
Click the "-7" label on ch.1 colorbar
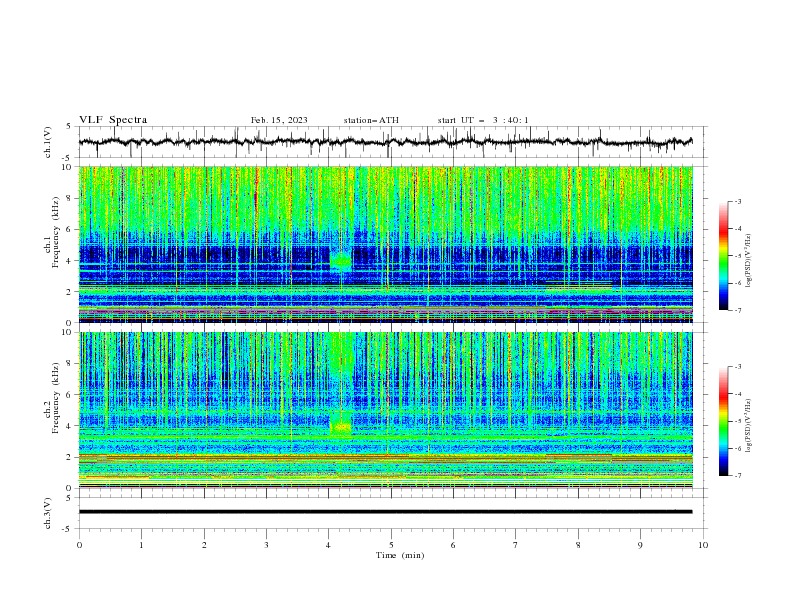pyautogui.click(x=738, y=310)
